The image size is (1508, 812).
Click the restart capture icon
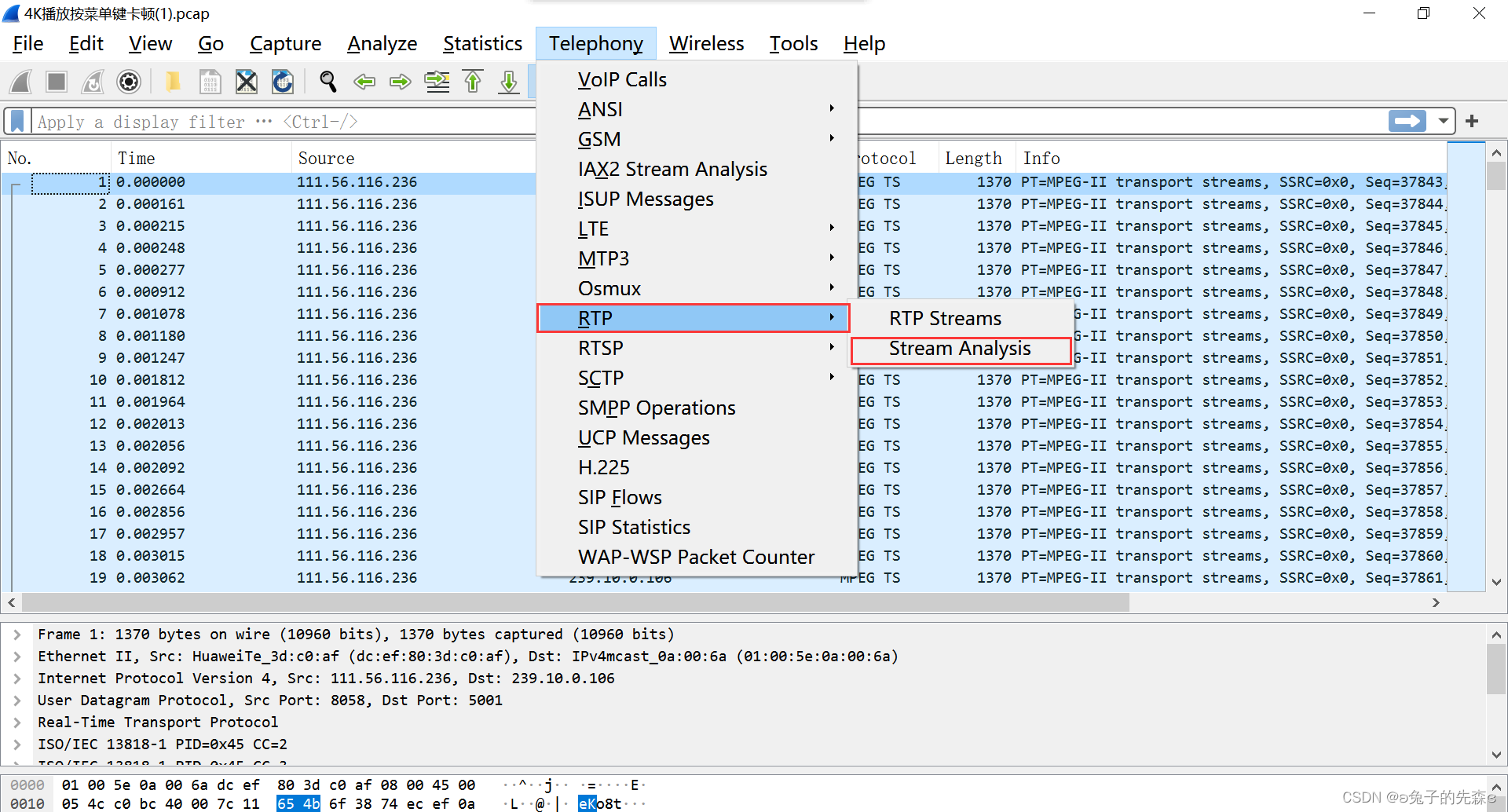click(x=93, y=81)
